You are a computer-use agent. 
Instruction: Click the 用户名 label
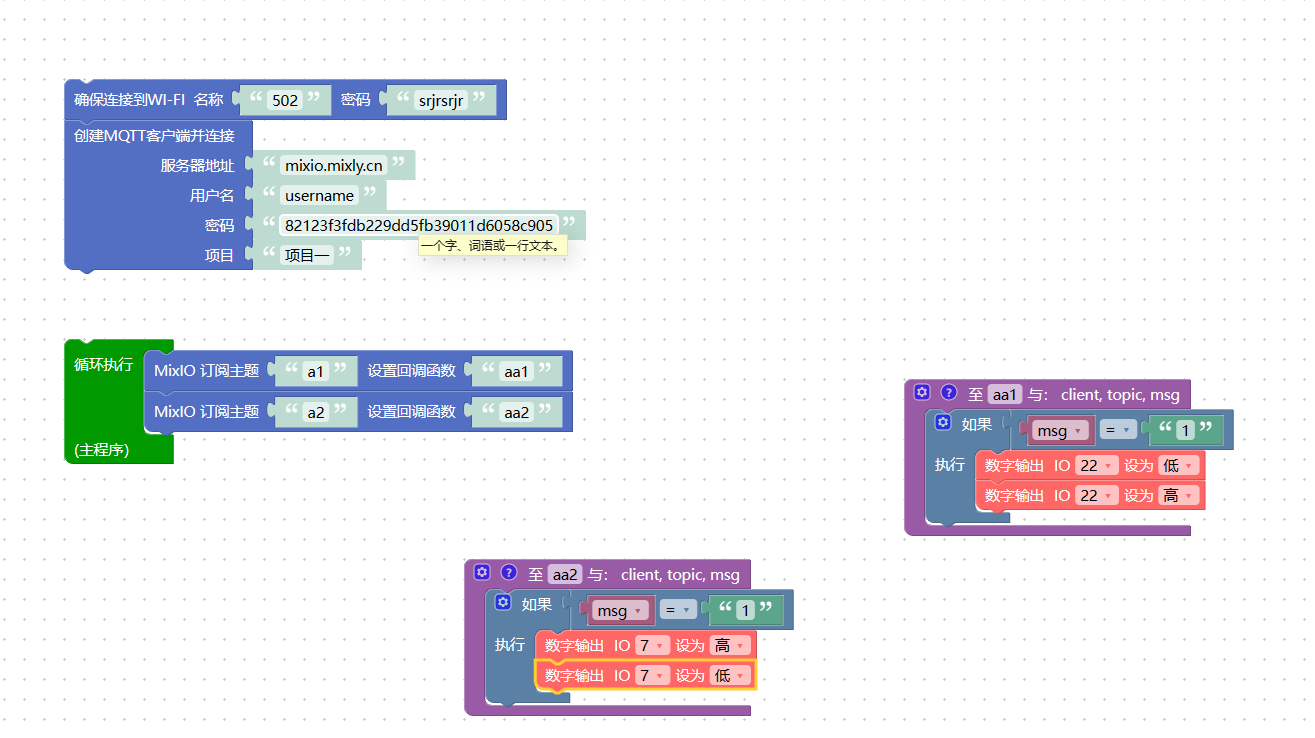(x=212, y=196)
